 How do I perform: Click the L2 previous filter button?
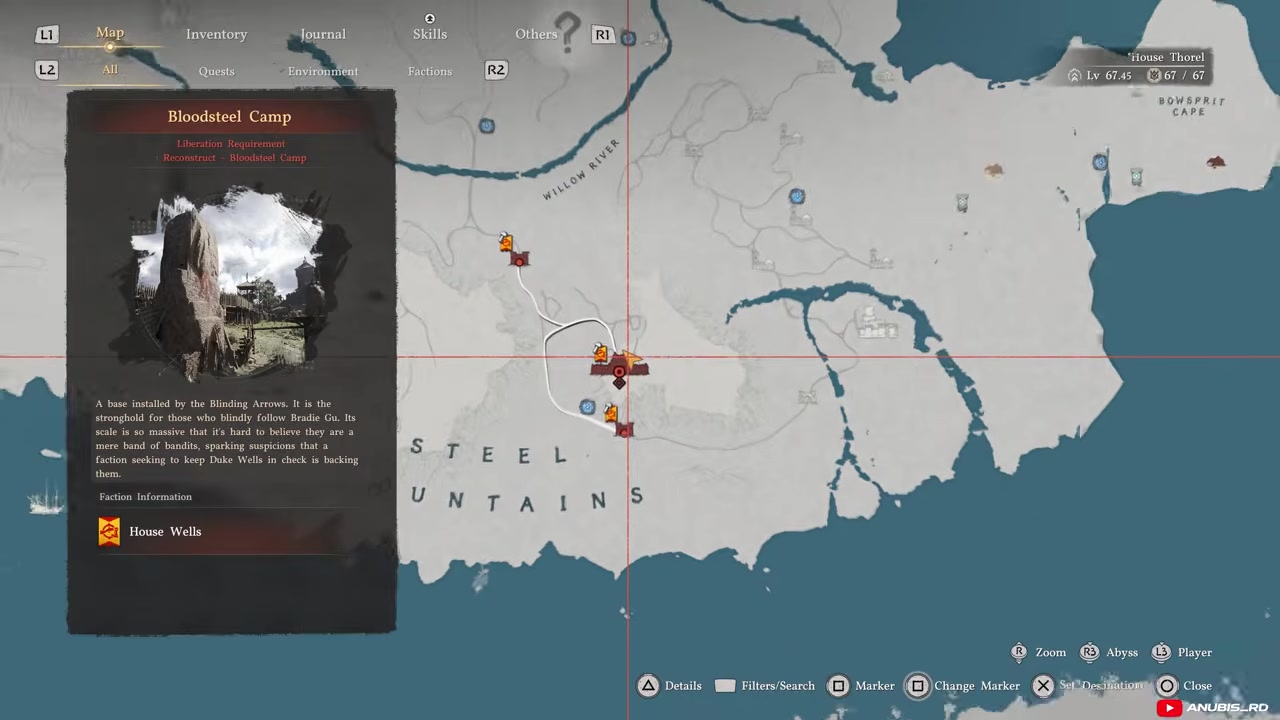point(46,70)
